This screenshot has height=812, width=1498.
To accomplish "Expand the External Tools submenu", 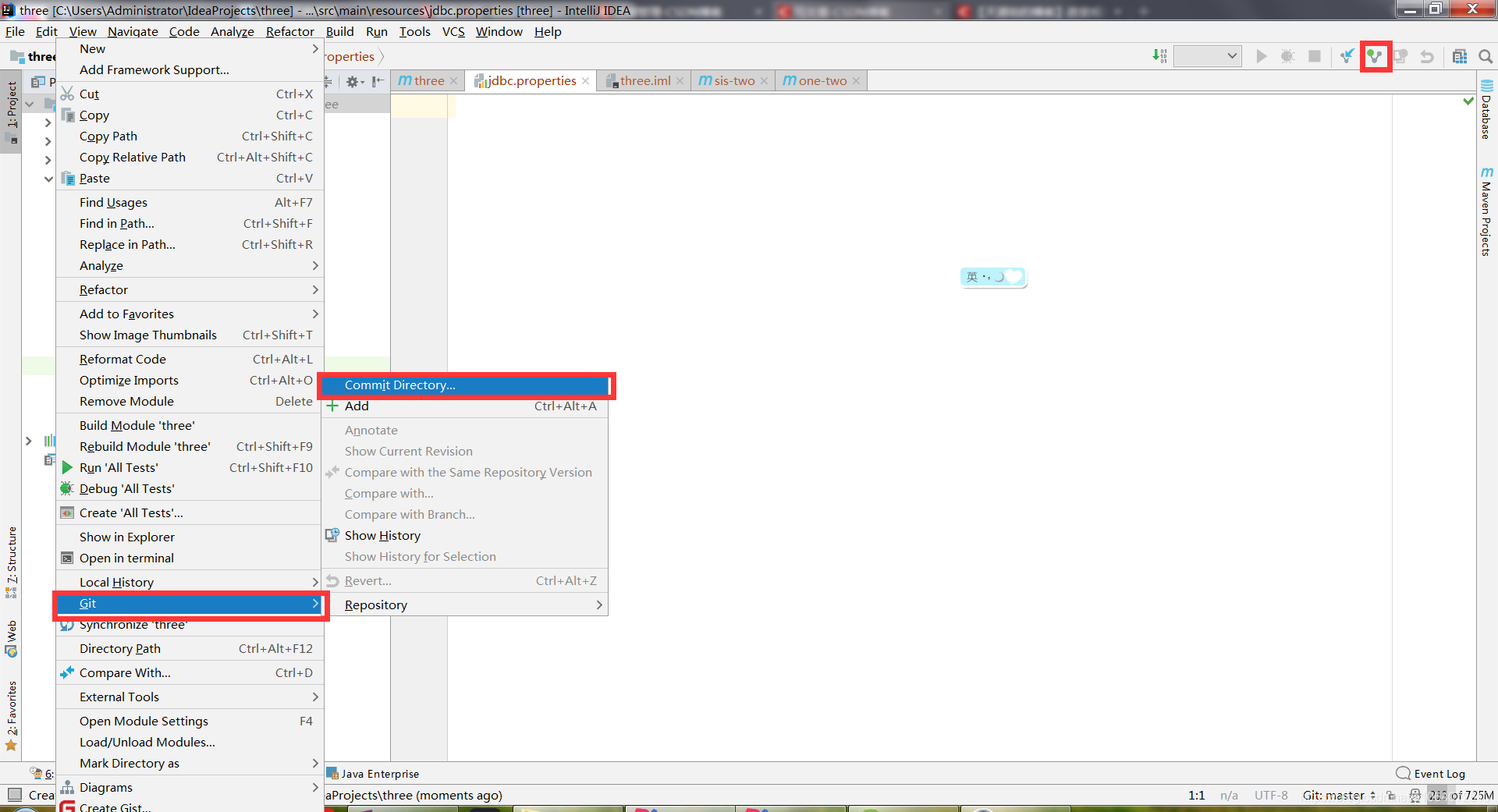I will tap(190, 697).
